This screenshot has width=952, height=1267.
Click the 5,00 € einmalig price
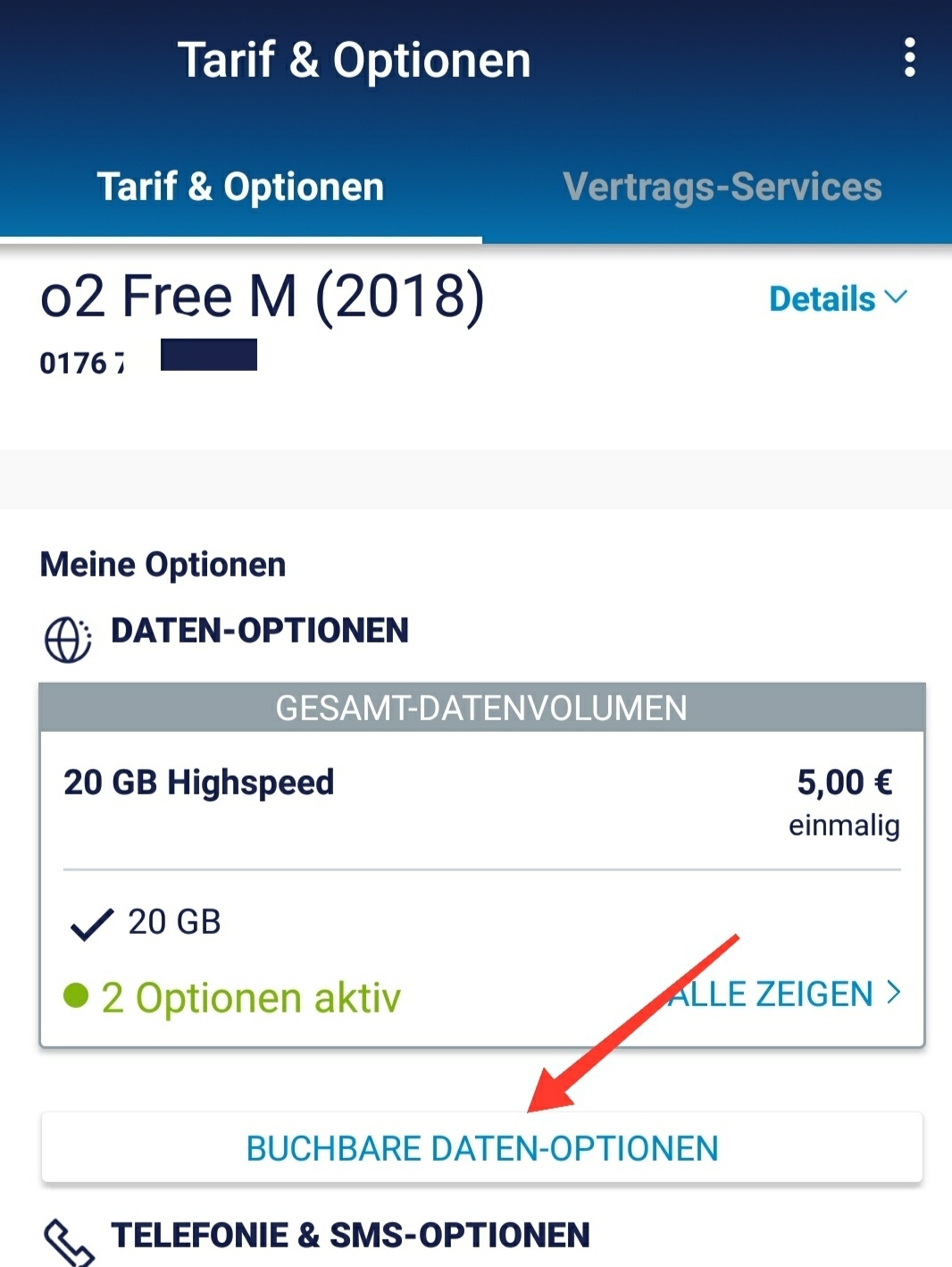coord(844,802)
